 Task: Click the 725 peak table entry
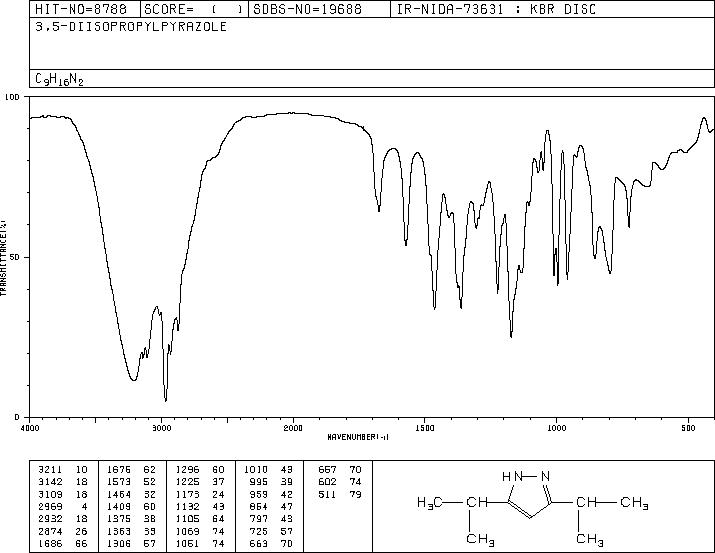click(272, 532)
